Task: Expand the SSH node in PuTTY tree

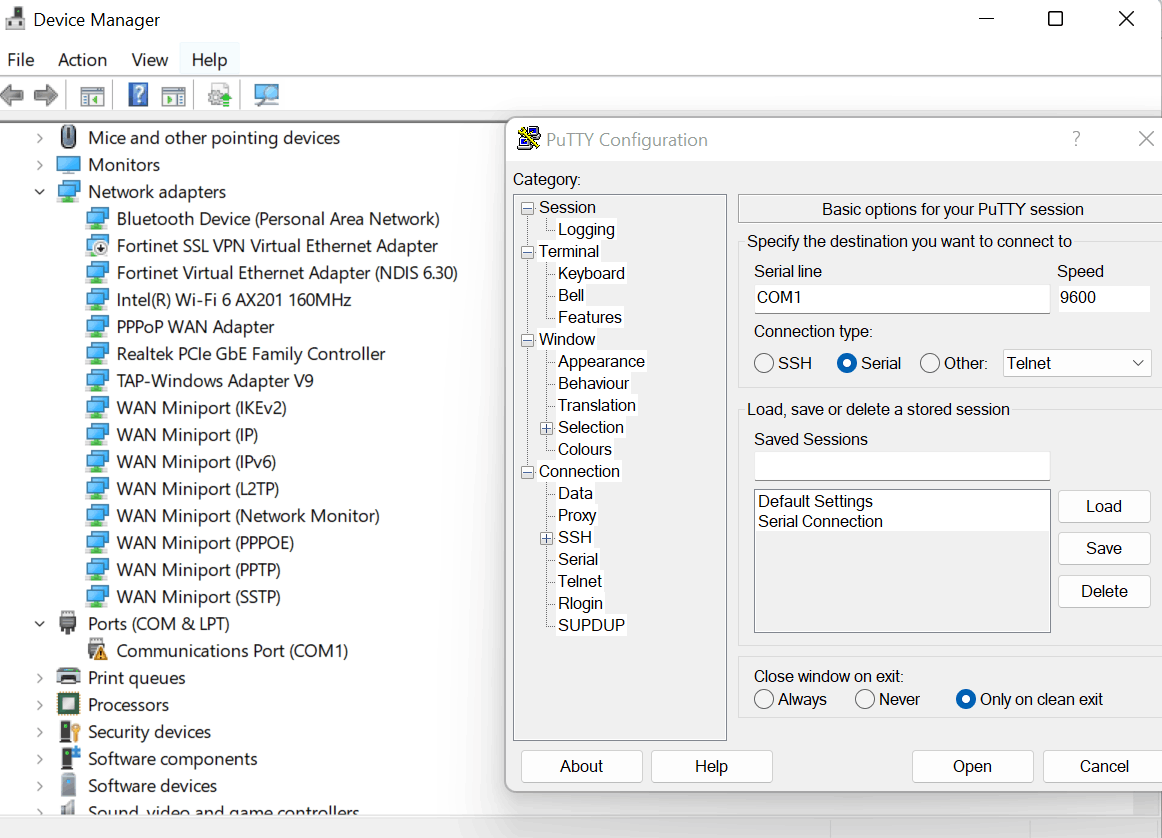Action: pyautogui.click(x=547, y=538)
